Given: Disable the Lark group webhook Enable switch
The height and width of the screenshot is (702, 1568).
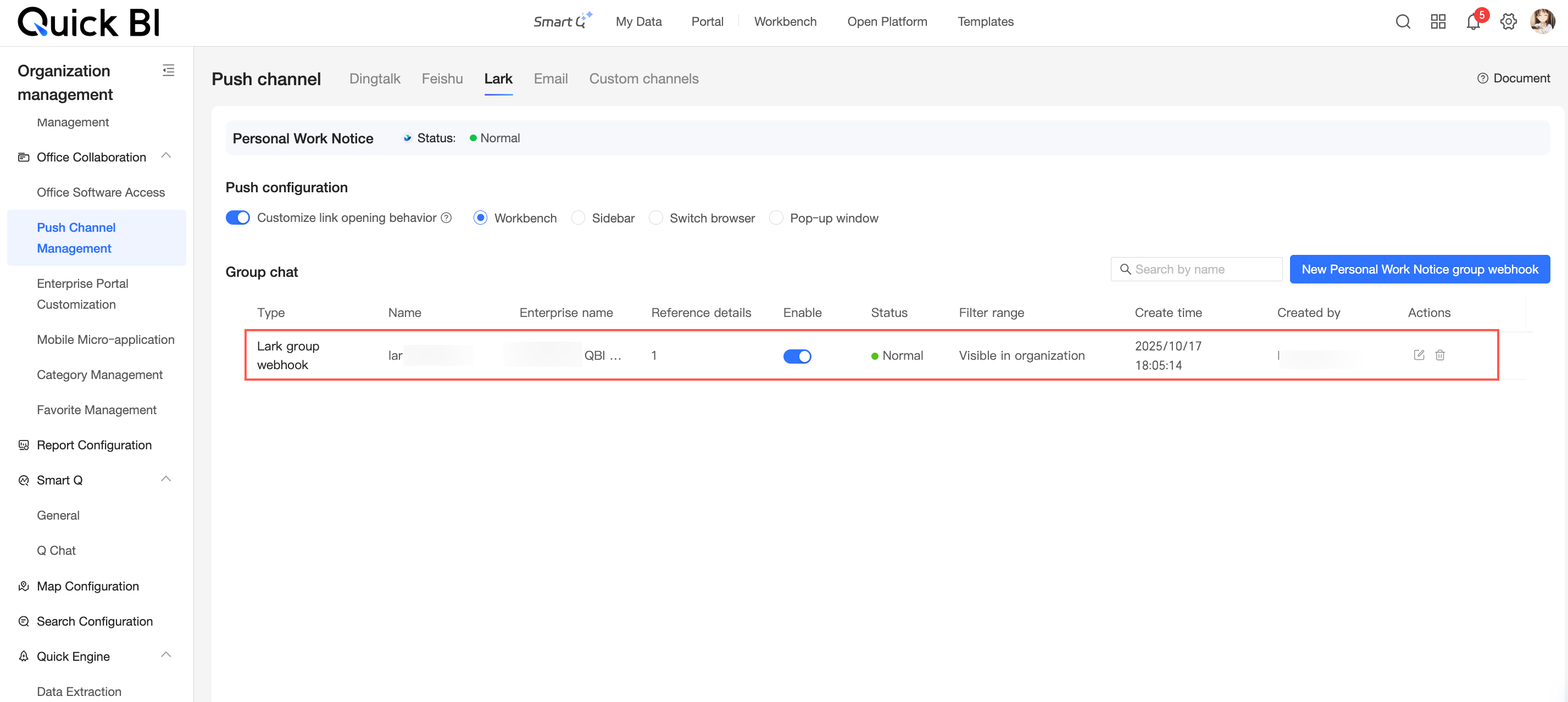Looking at the screenshot, I should [x=797, y=356].
